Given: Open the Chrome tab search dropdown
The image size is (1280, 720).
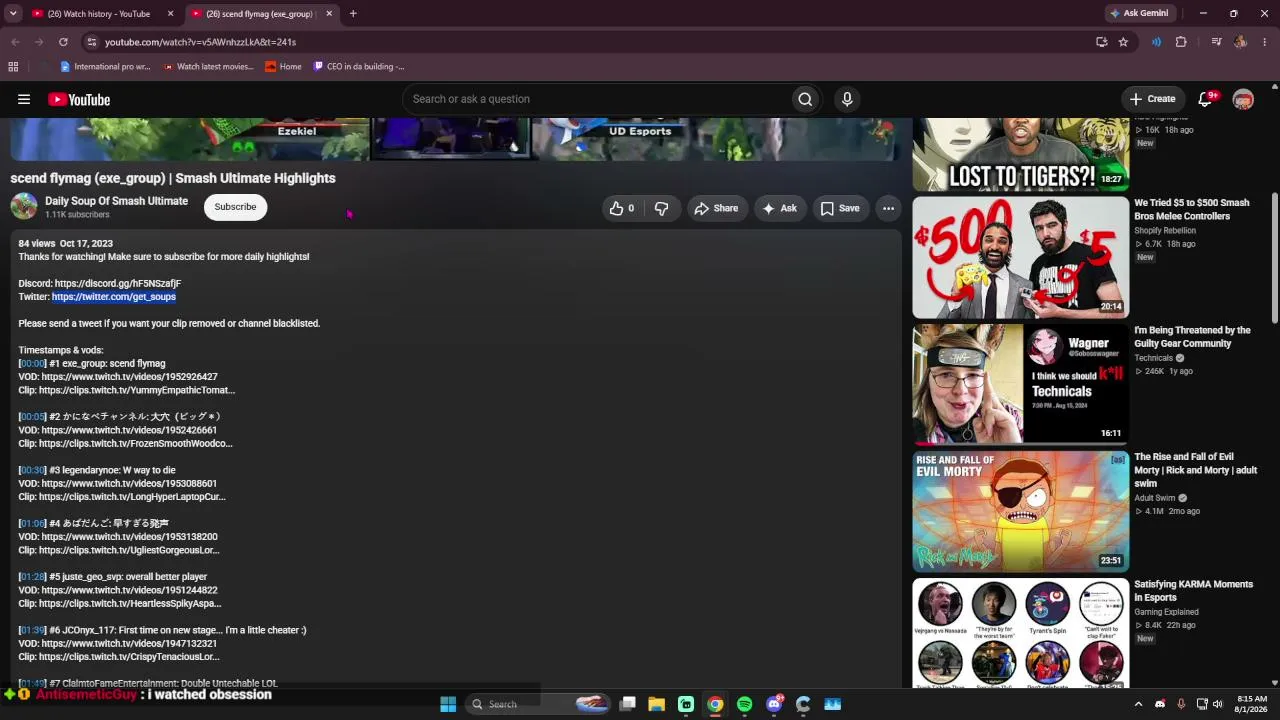Looking at the screenshot, I should coord(13,14).
